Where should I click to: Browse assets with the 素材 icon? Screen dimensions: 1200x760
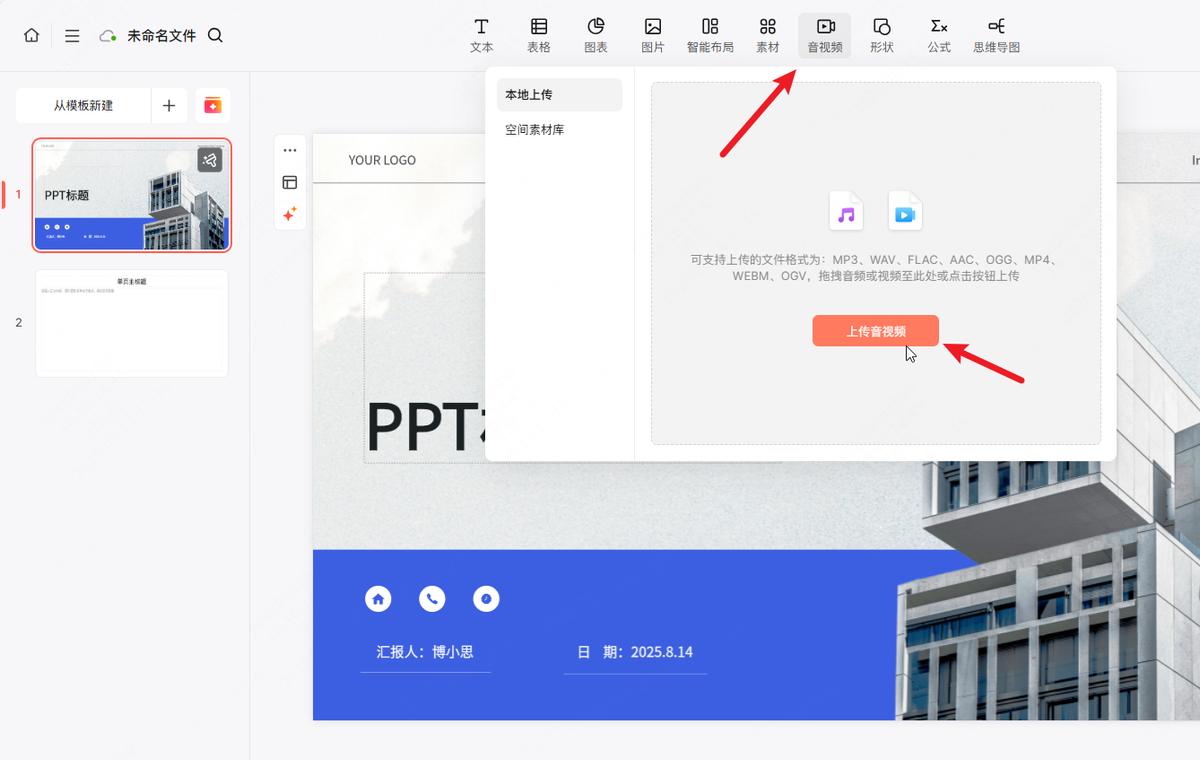click(767, 35)
